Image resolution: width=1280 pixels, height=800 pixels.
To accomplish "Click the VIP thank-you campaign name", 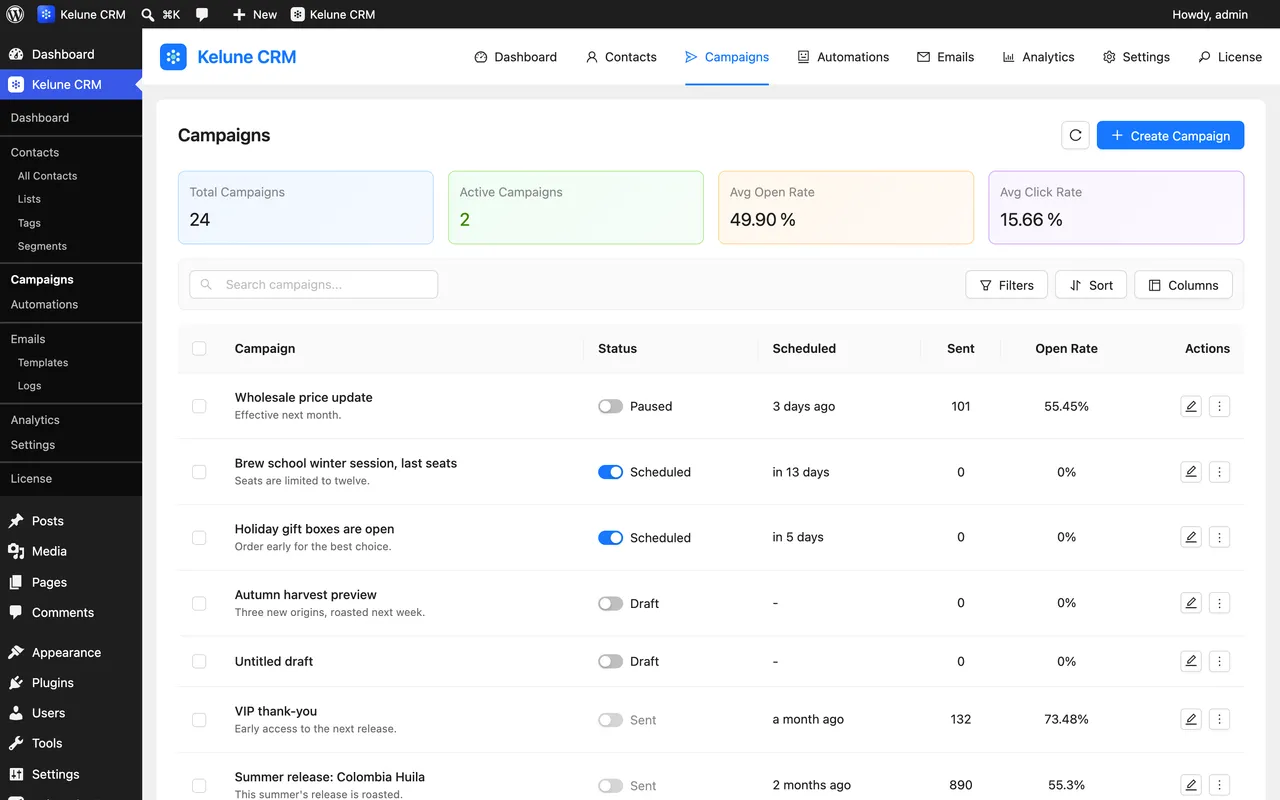I will click(276, 711).
